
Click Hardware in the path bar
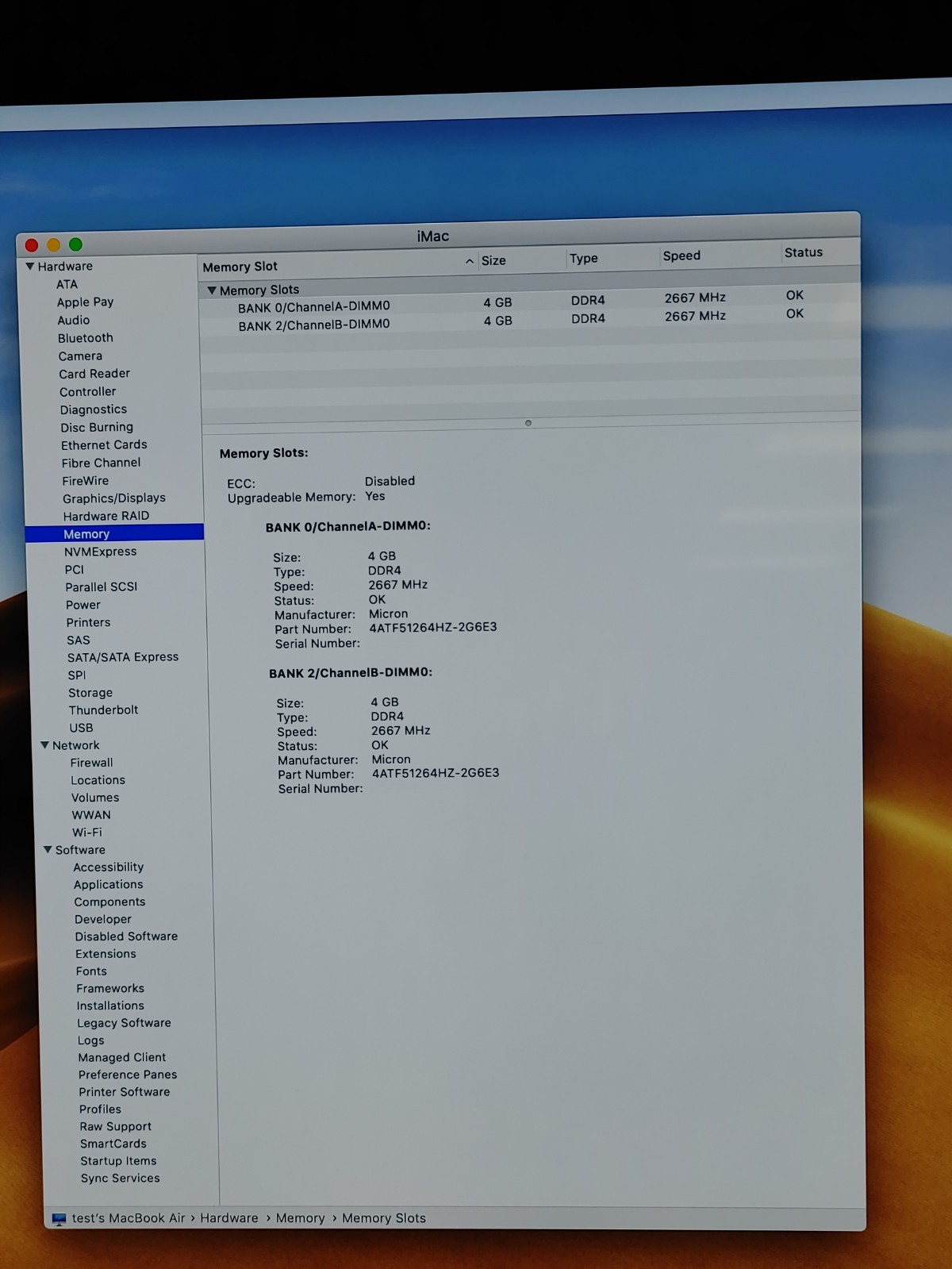(x=229, y=1218)
